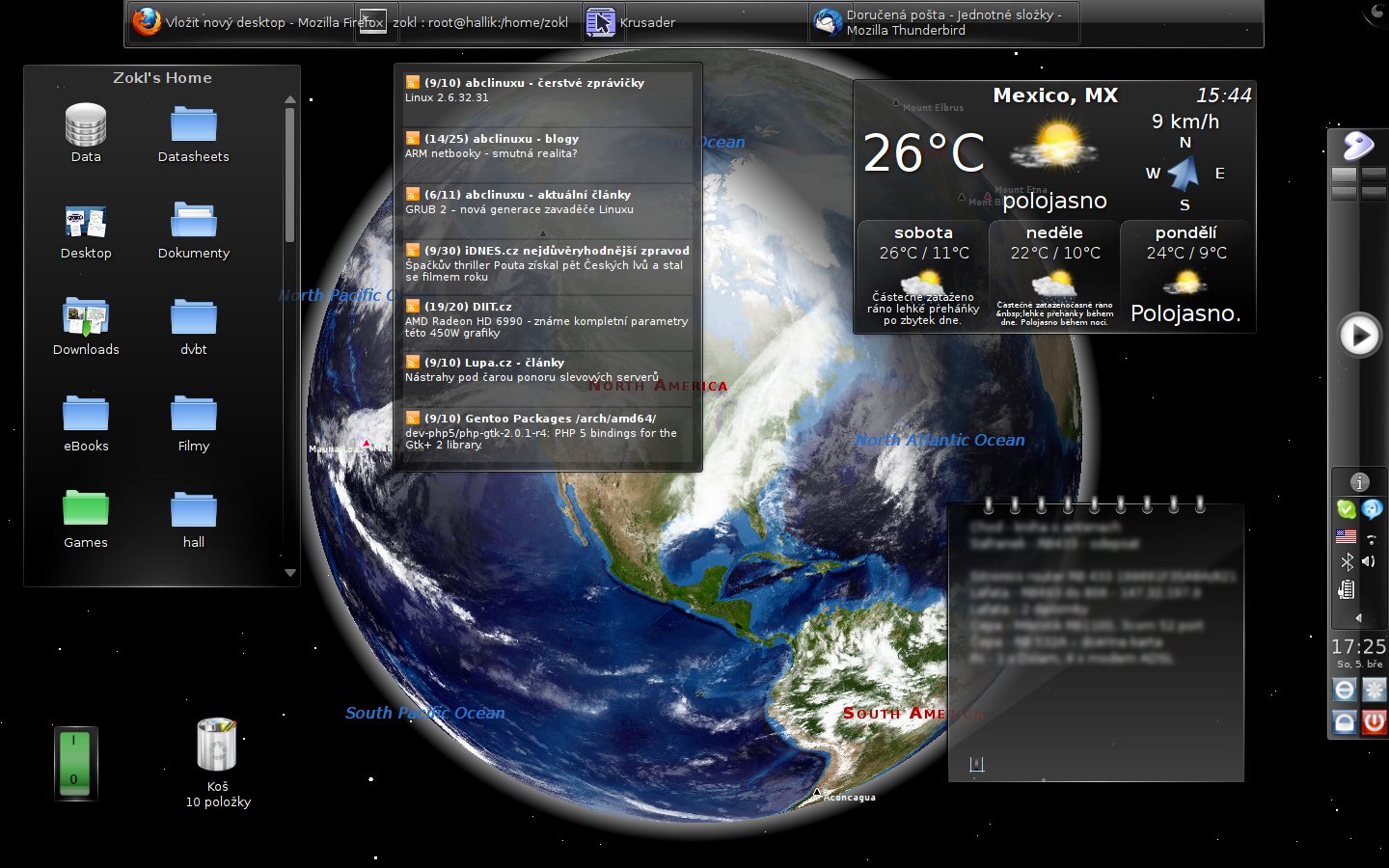The height and width of the screenshot is (868, 1389).
Task: Open the eBooks folder
Action: click(x=86, y=423)
